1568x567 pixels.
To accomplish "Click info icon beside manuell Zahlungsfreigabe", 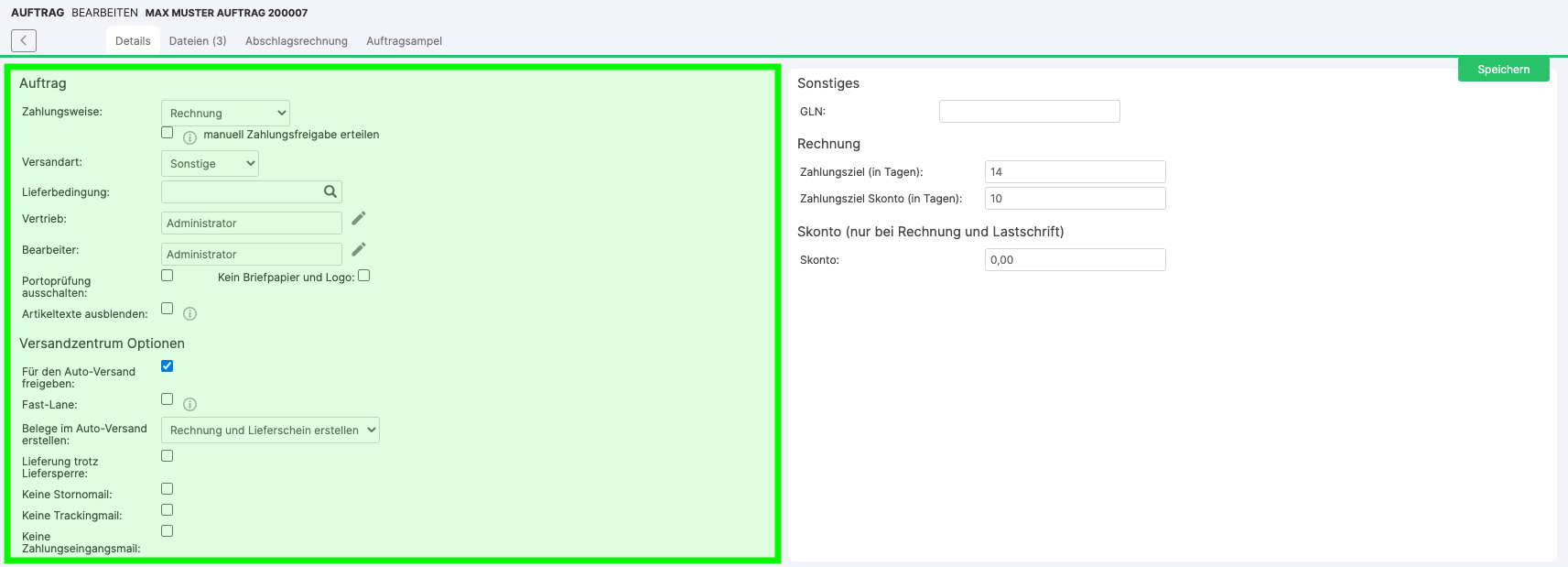I will [x=189, y=137].
